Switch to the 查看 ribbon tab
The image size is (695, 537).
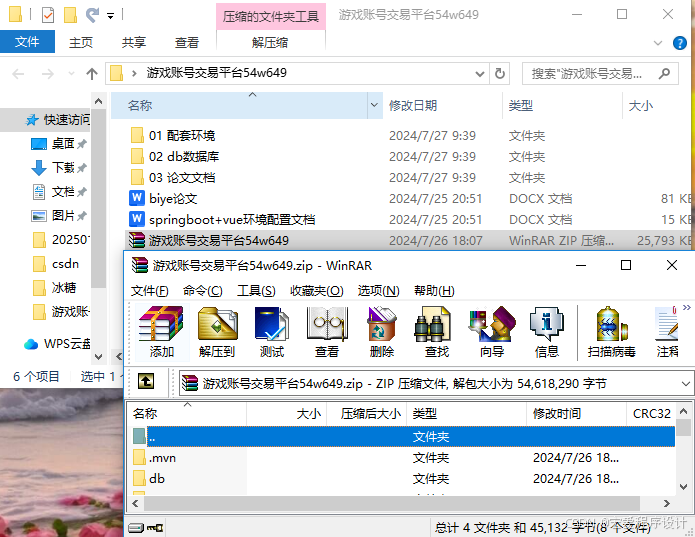187,43
